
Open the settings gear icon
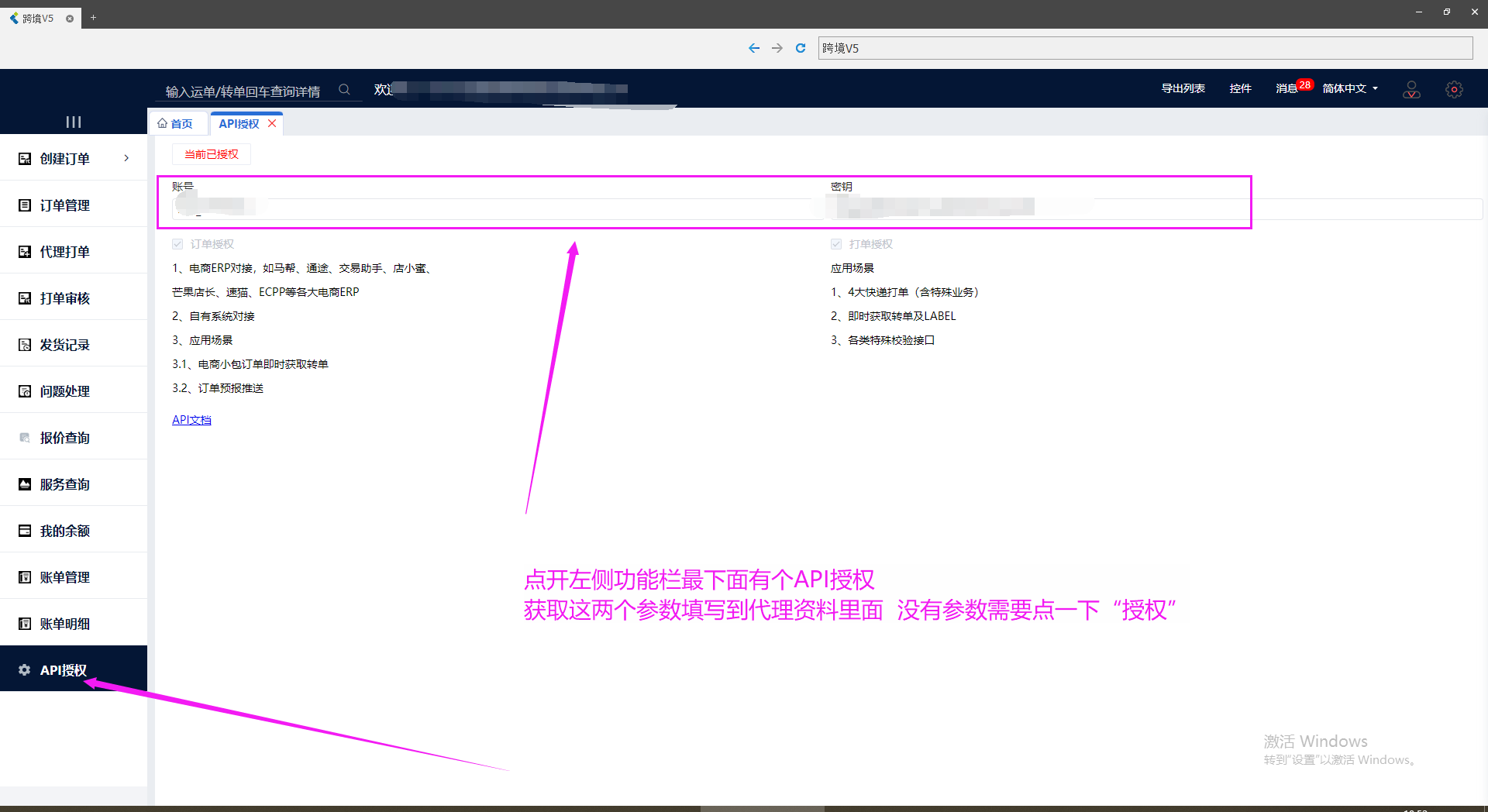point(1454,90)
